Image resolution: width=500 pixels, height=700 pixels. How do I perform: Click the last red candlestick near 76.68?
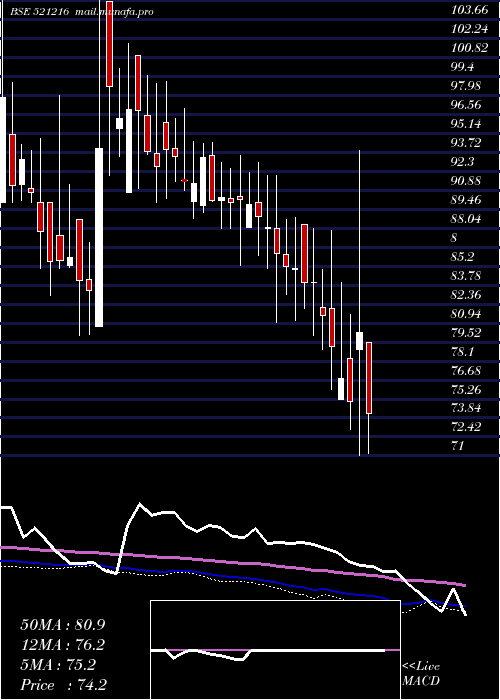pos(369,378)
